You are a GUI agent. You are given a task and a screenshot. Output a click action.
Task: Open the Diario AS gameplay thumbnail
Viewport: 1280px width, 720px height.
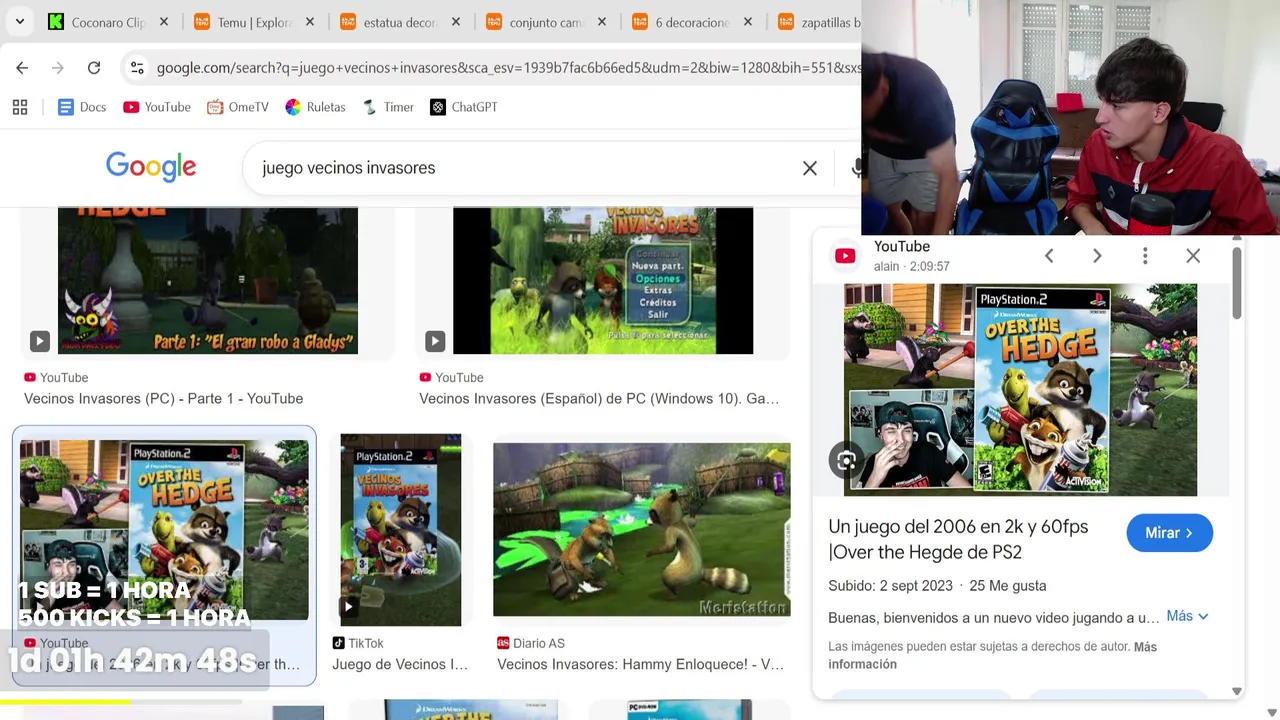642,530
